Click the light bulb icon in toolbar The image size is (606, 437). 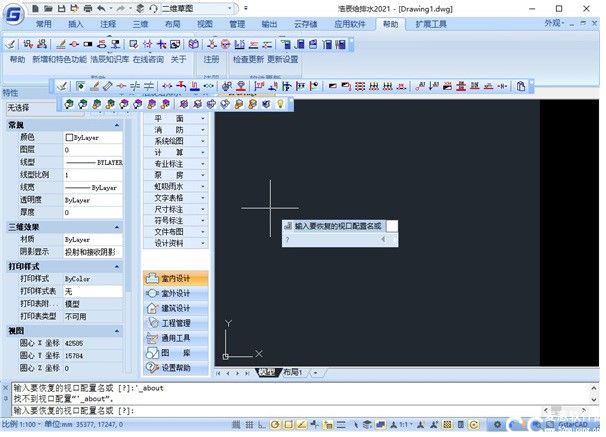click(281, 104)
